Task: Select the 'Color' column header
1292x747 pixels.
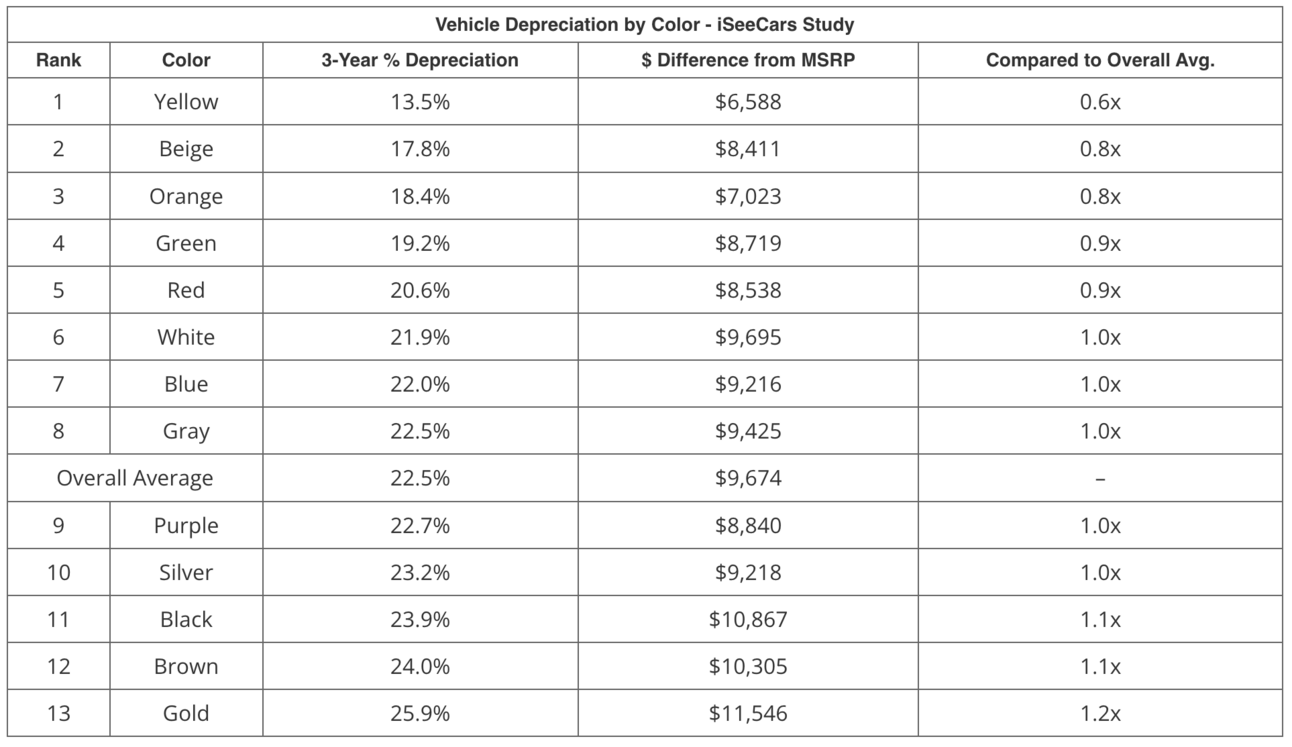Action: 186,60
